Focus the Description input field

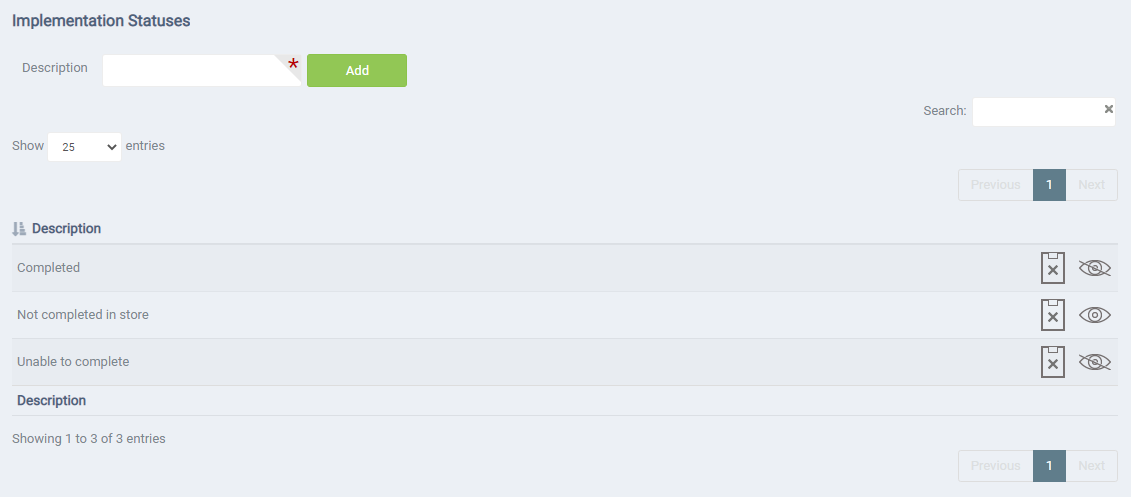click(x=202, y=71)
